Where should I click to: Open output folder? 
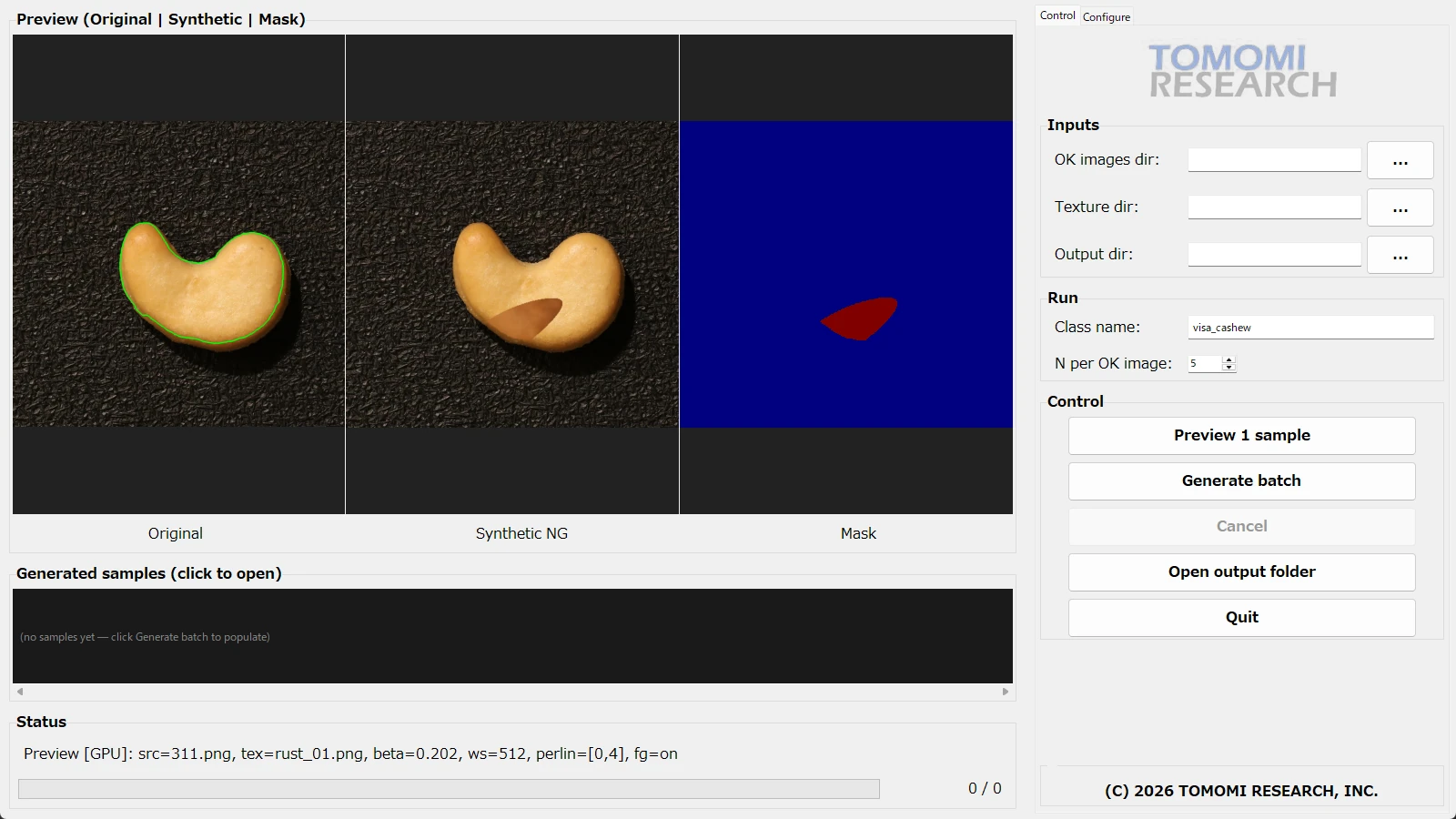click(1241, 572)
